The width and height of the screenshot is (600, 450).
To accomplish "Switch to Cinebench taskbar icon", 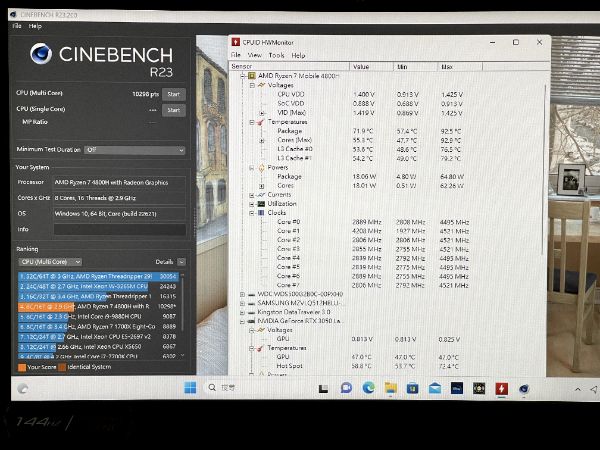I will point(524,389).
